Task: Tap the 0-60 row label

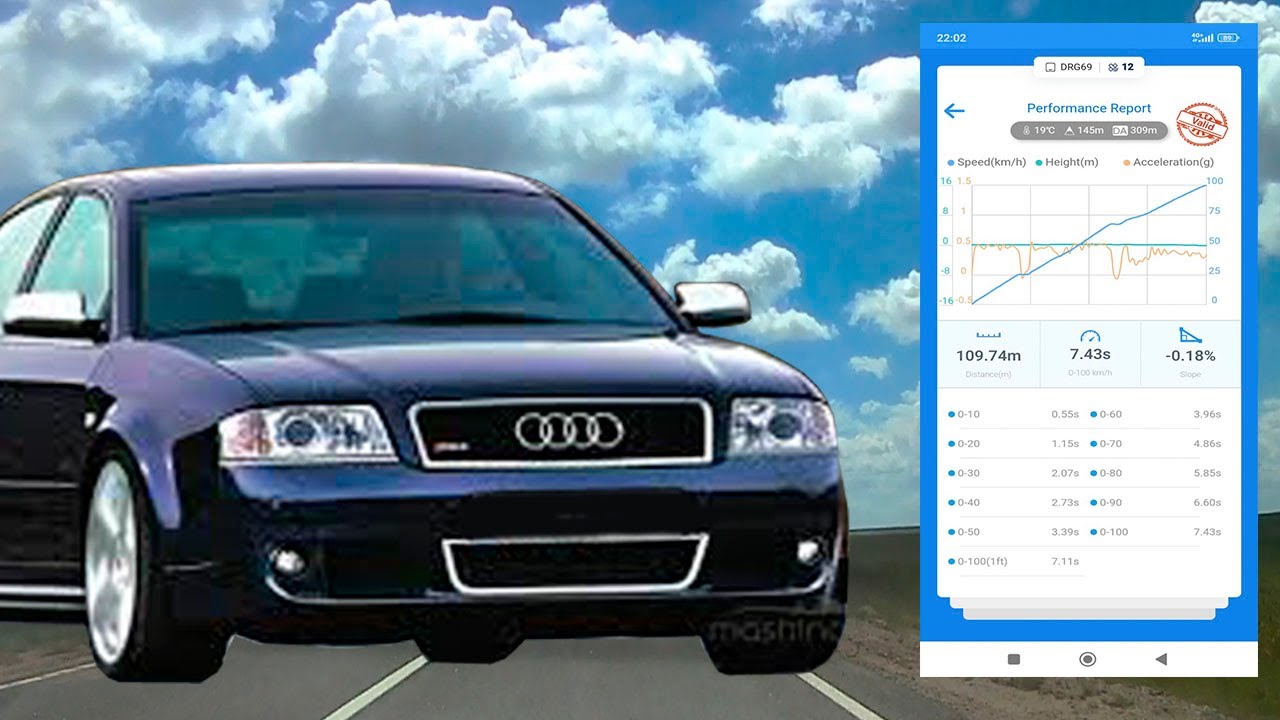Action: pos(1111,414)
